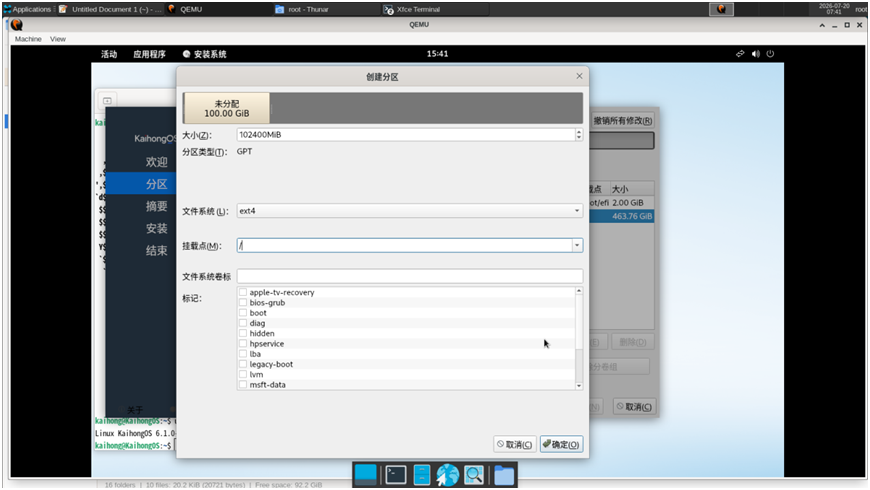The image size is (870, 490).
Task: Open the 15:41 clock in guest top bar
Action: 437,54
